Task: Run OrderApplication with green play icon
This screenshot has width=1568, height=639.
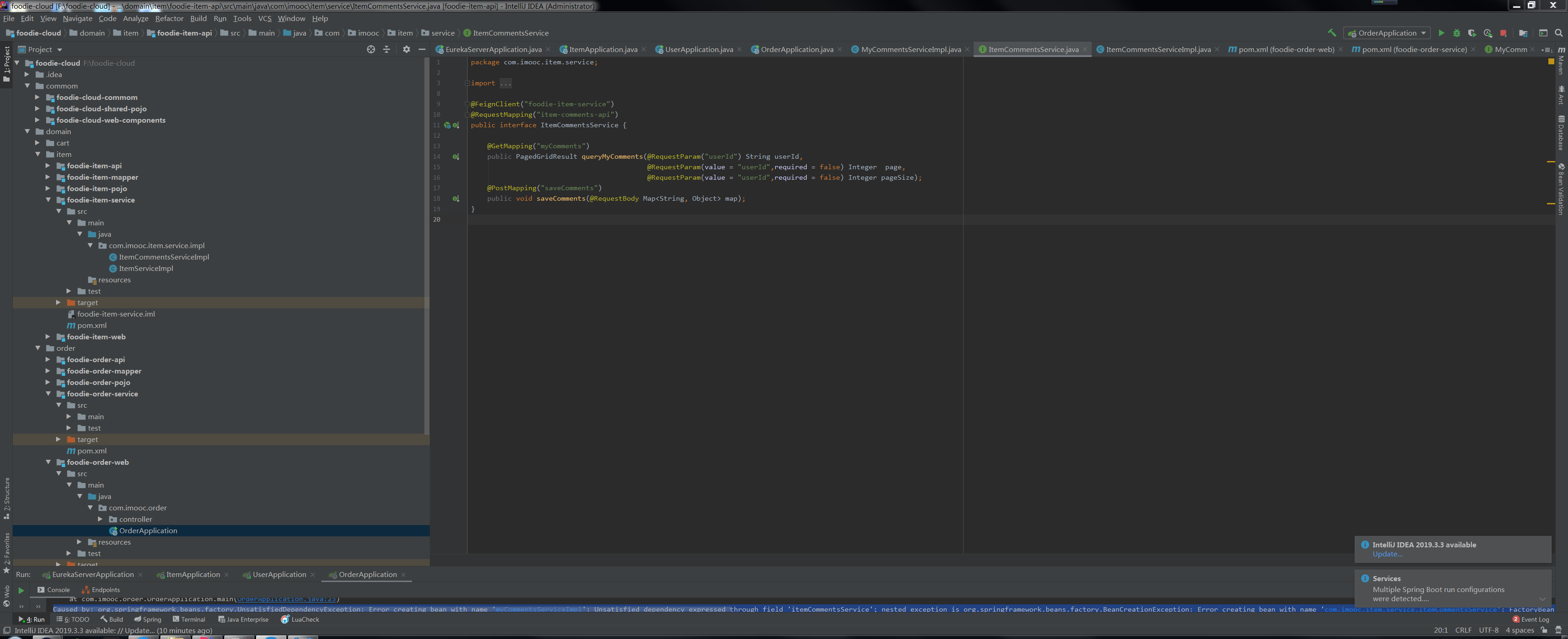Action: (1441, 33)
